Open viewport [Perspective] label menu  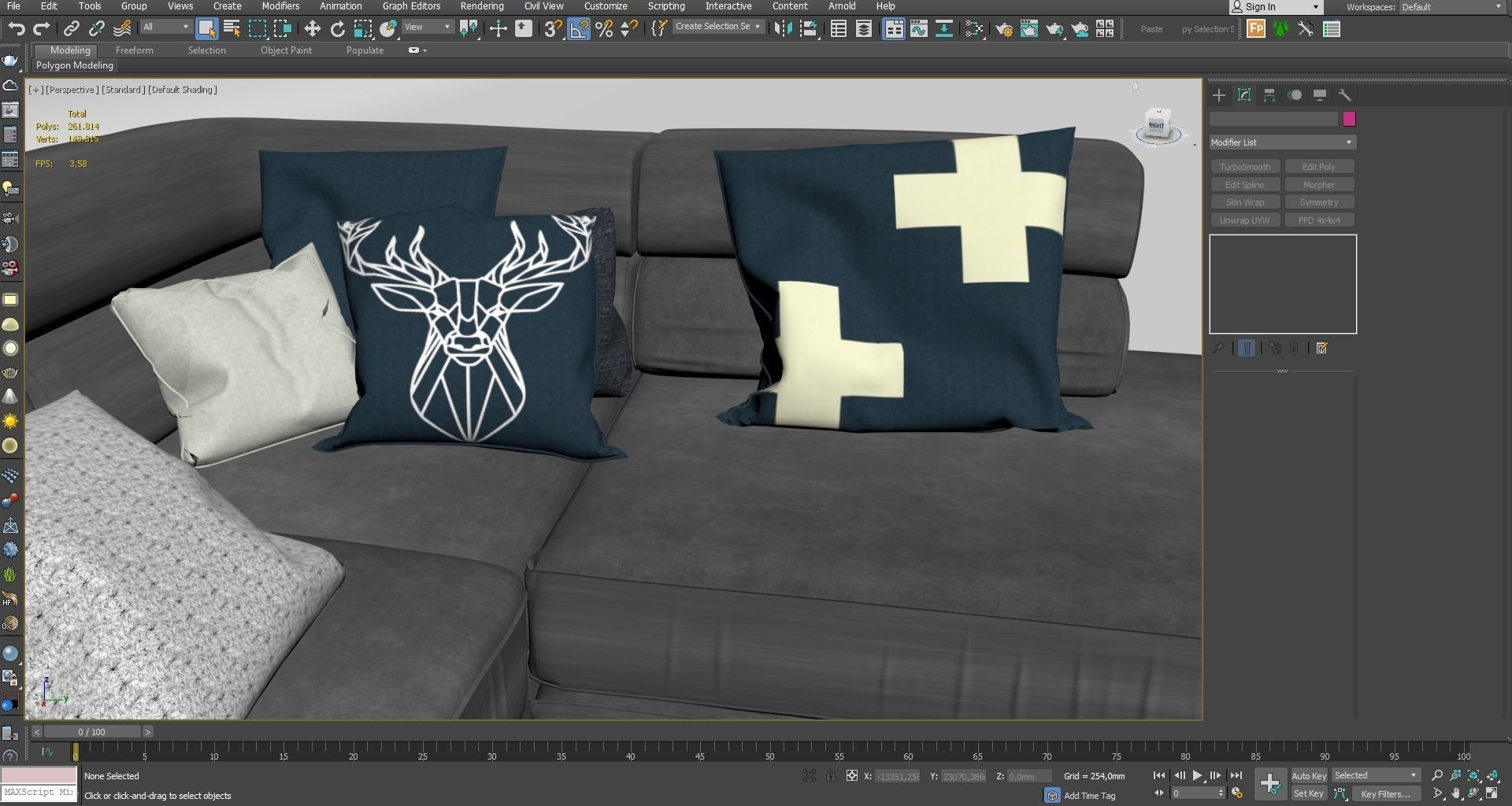pyautogui.click(x=71, y=90)
